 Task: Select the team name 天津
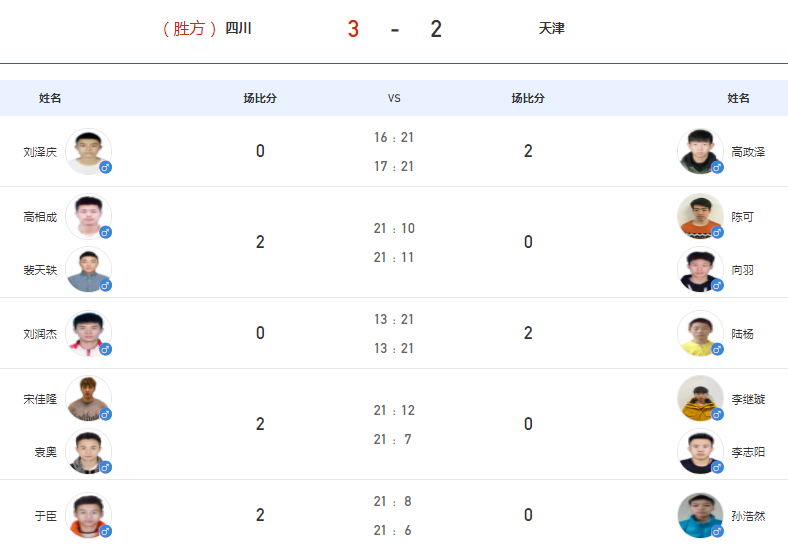pyautogui.click(x=552, y=28)
